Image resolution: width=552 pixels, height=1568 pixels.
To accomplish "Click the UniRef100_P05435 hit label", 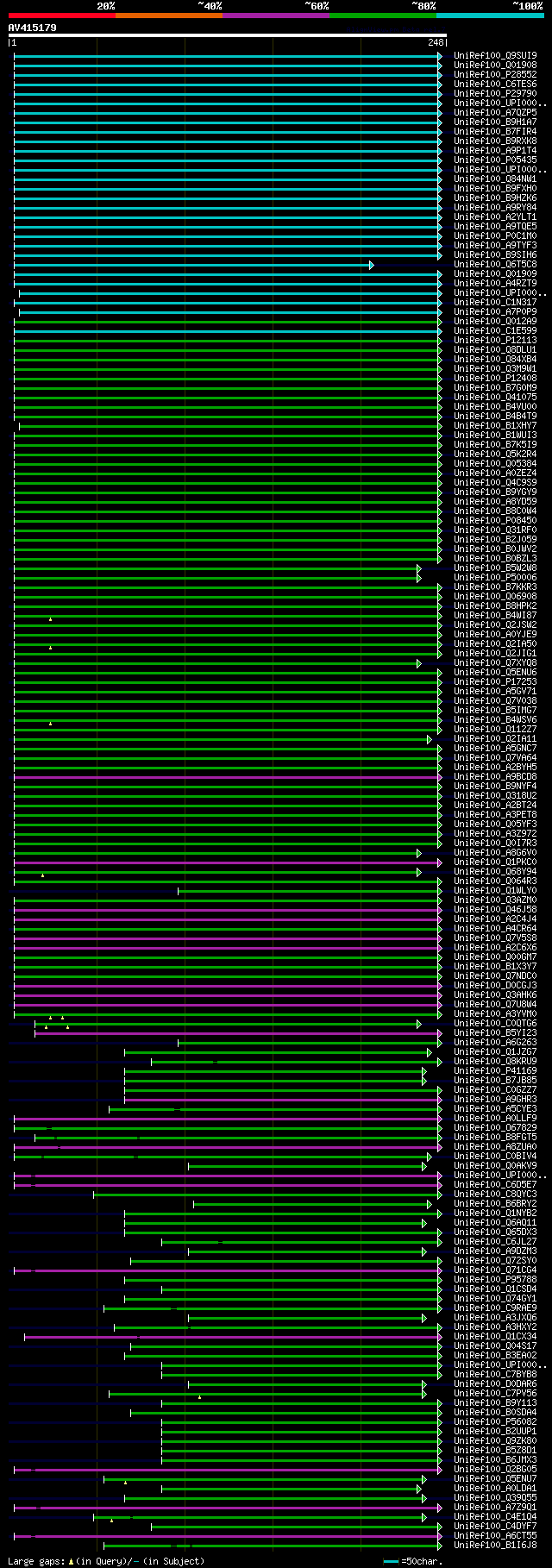I will coord(495,160).
